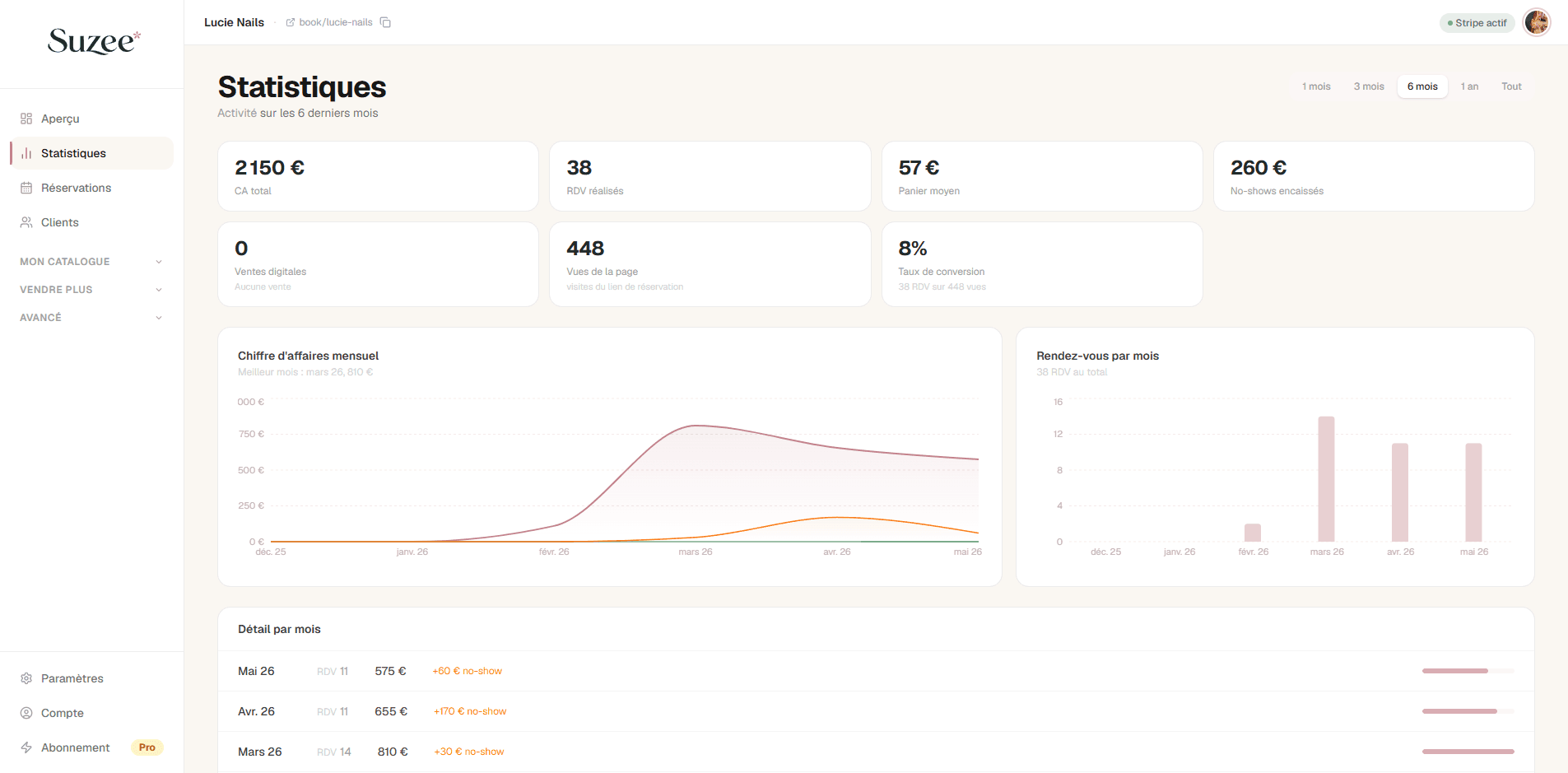Click the Statistiques bar chart icon

point(26,153)
